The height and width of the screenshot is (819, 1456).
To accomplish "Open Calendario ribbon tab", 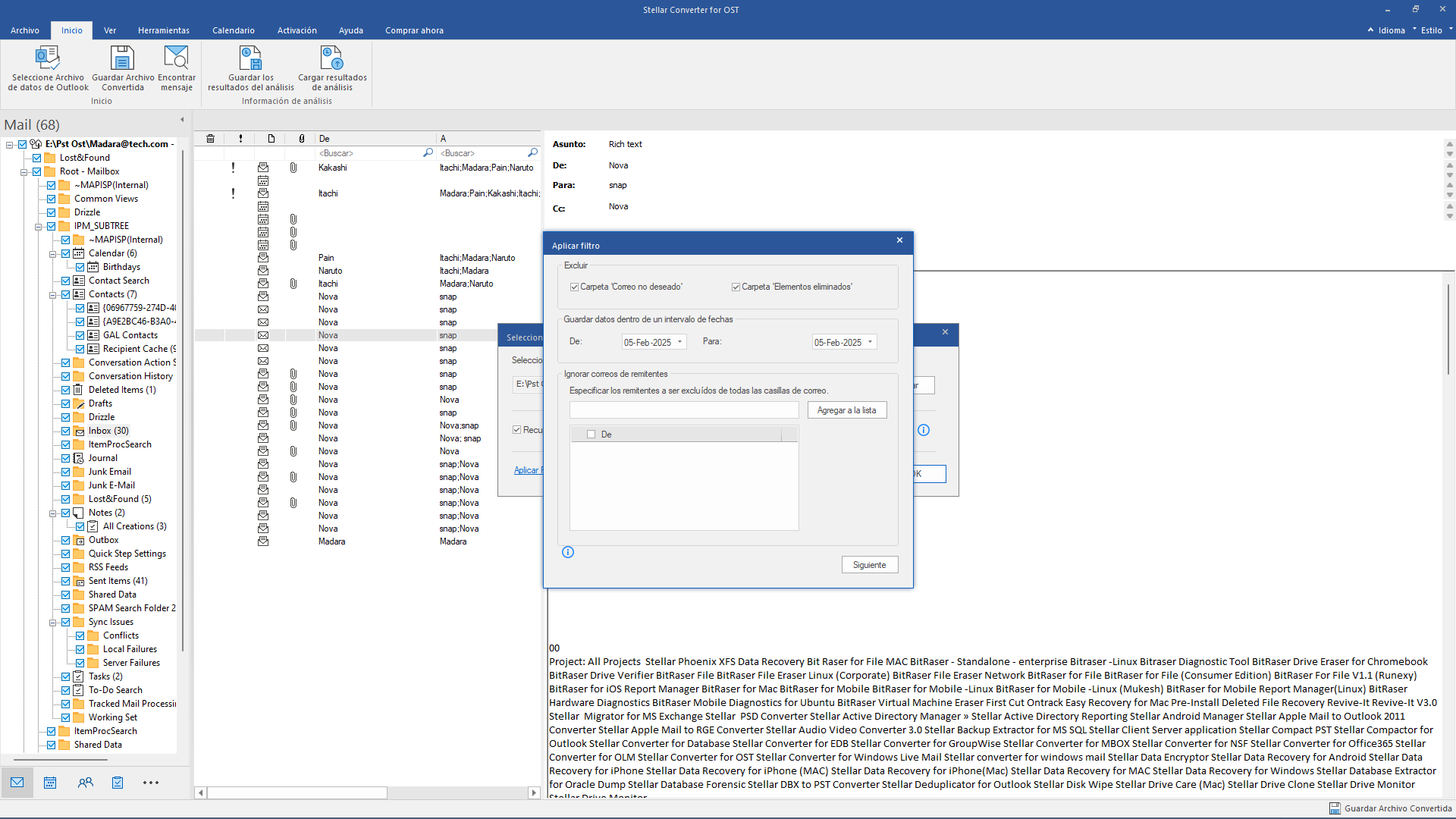I will click(x=234, y=30).
